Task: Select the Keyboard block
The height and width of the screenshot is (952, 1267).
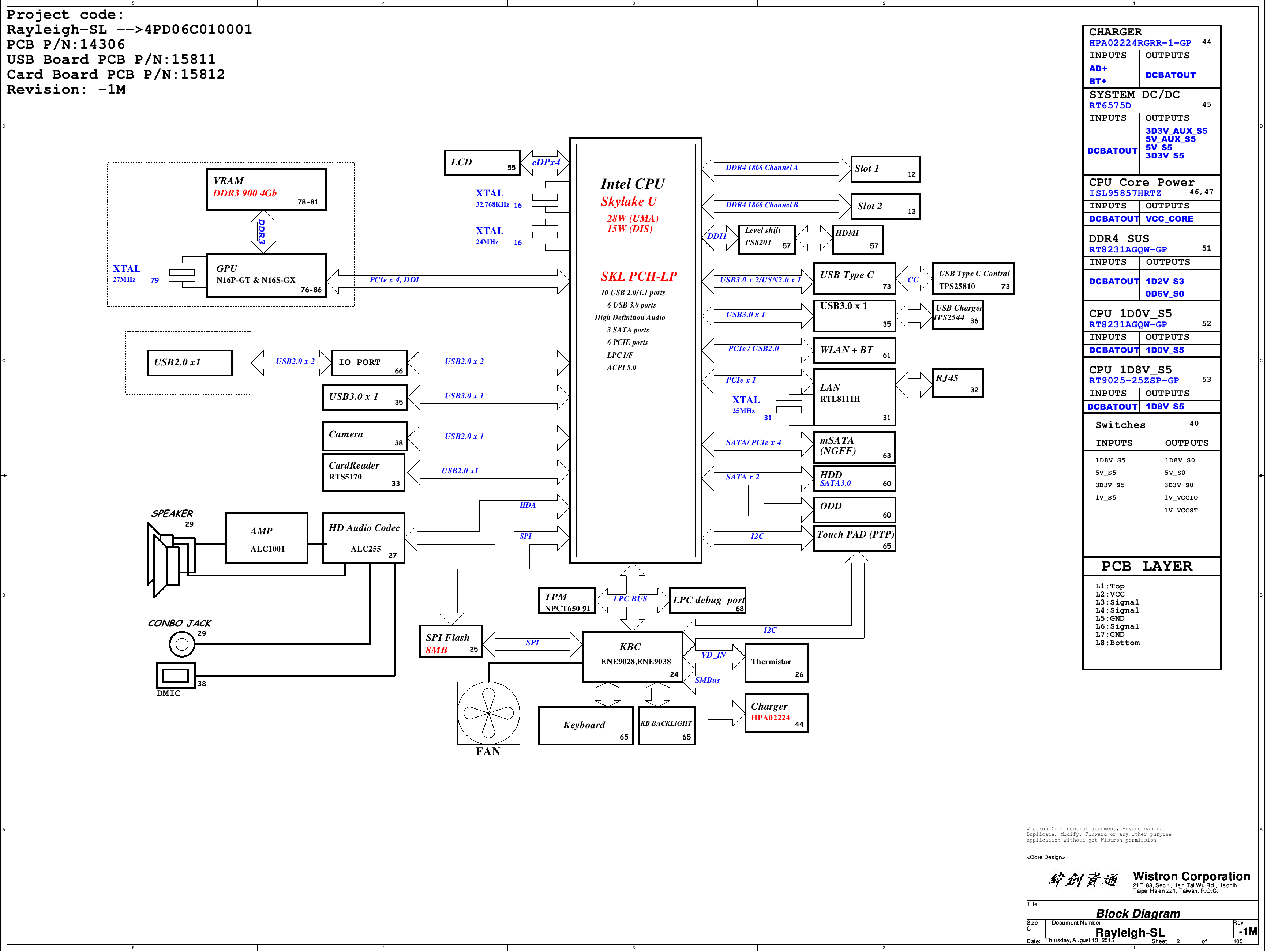Action: (x=585, y=726)
